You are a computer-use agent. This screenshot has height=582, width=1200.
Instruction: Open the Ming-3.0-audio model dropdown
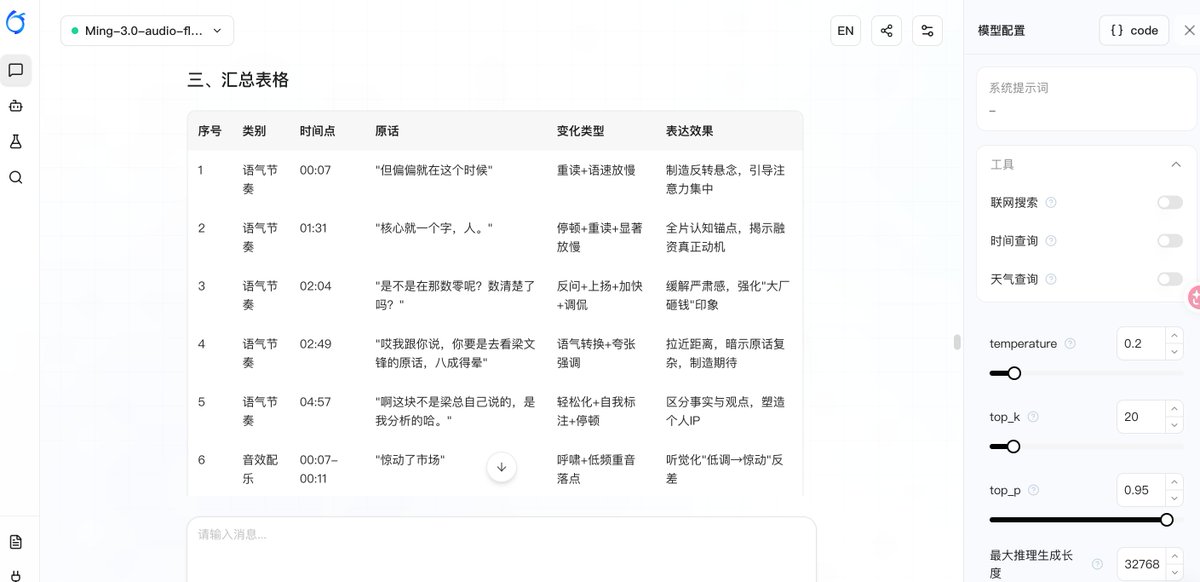tap(147, 31)
